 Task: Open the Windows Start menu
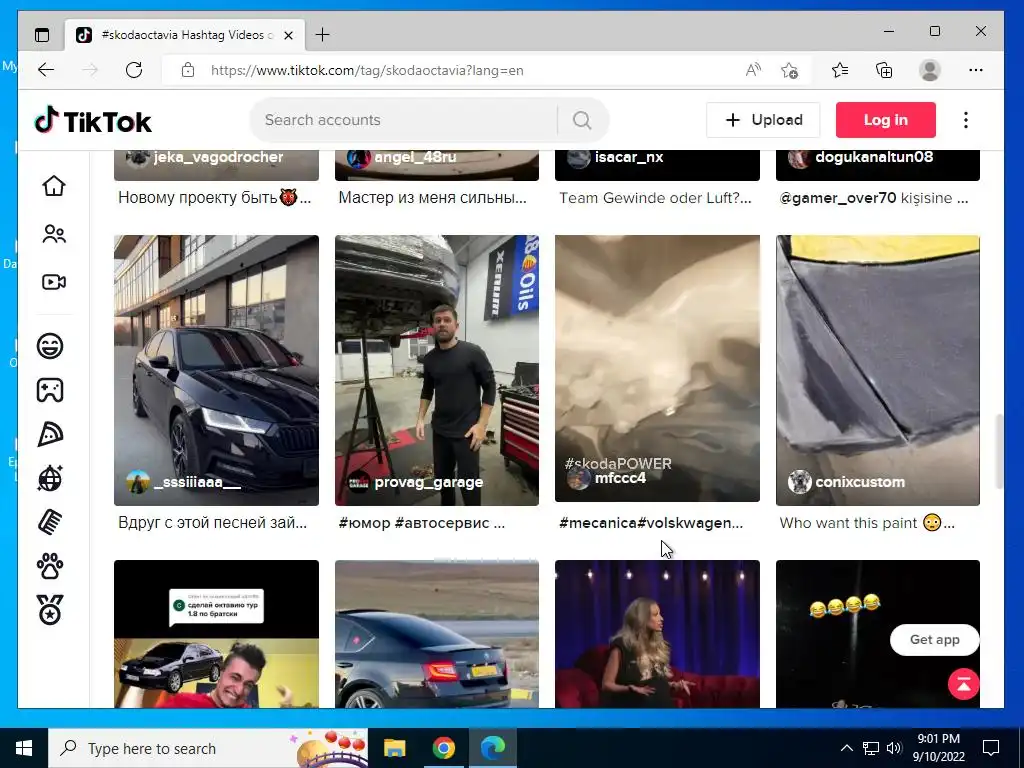tap(24, 748)
